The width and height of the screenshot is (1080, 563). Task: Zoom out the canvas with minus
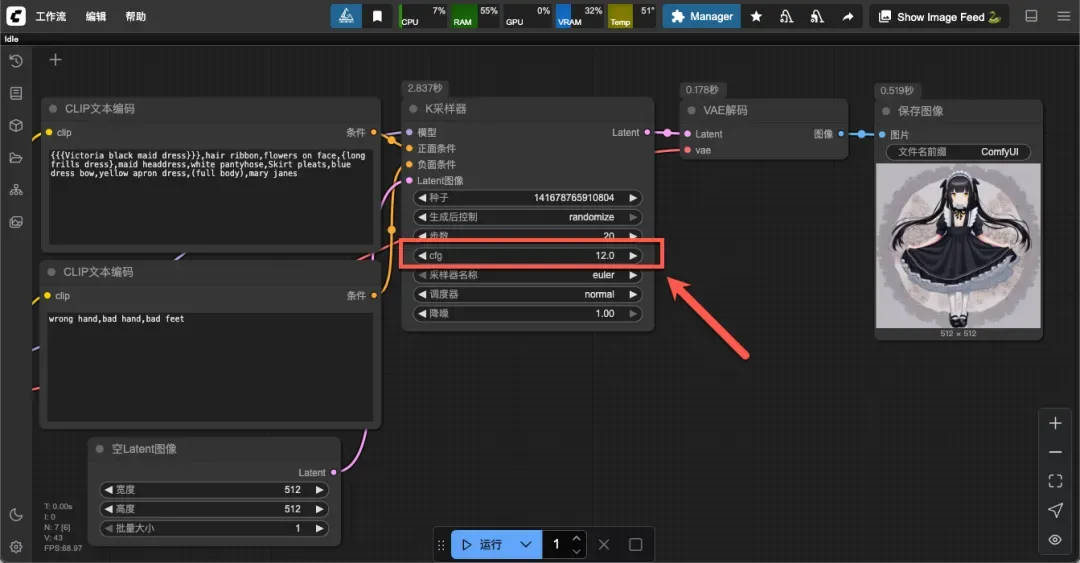(x=1055, y=452)
